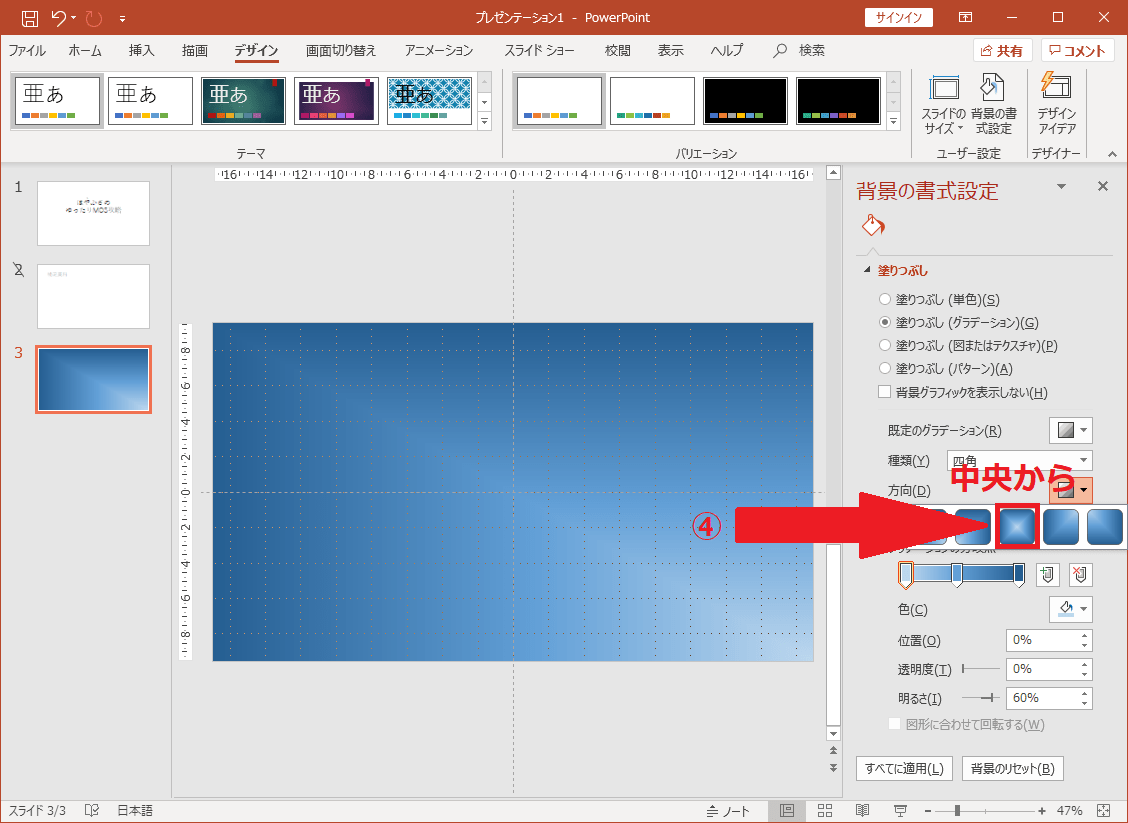Open the Color (色) picker dropdown
This screenshot has width=1128, height=823.
coord(1071,609)
